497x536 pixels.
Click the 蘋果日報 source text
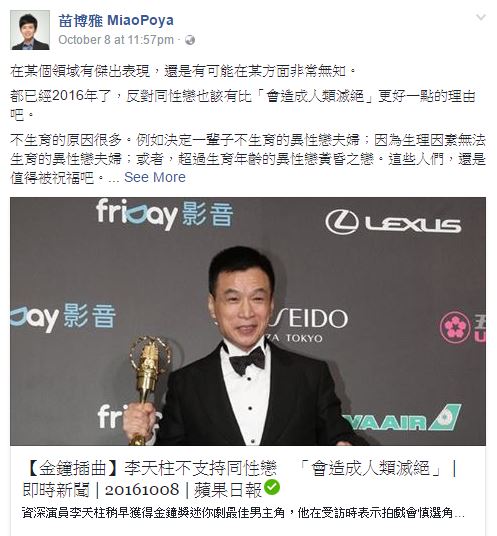(228, 490)
